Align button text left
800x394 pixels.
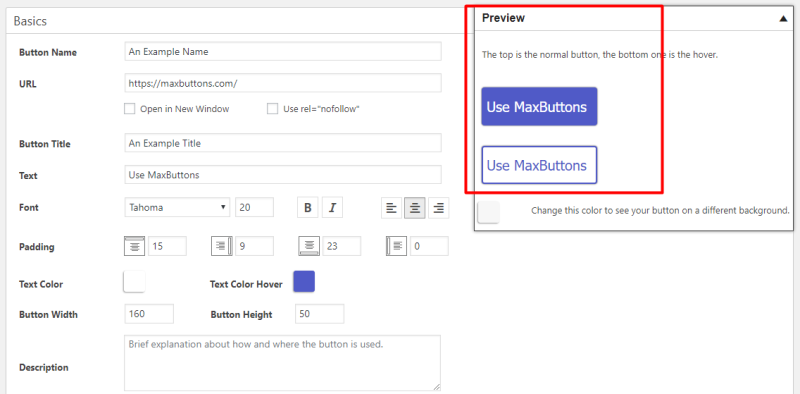click(x=391, y=208)
